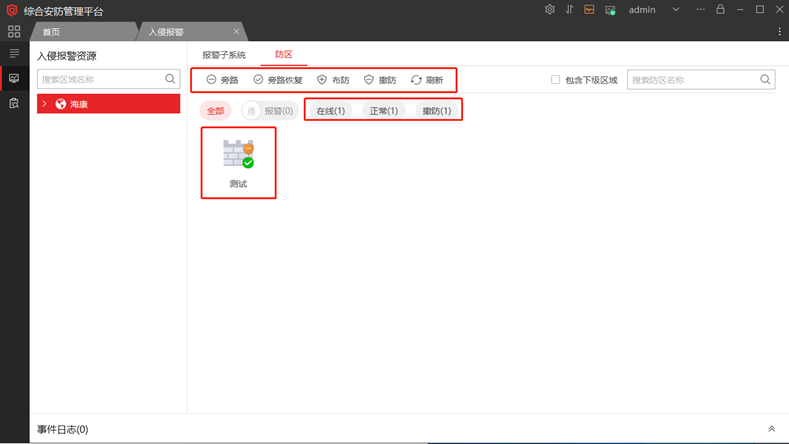Expand the 事件日志 panel with double chevron
Screen dimensions: 789x444
coord(771,429)
